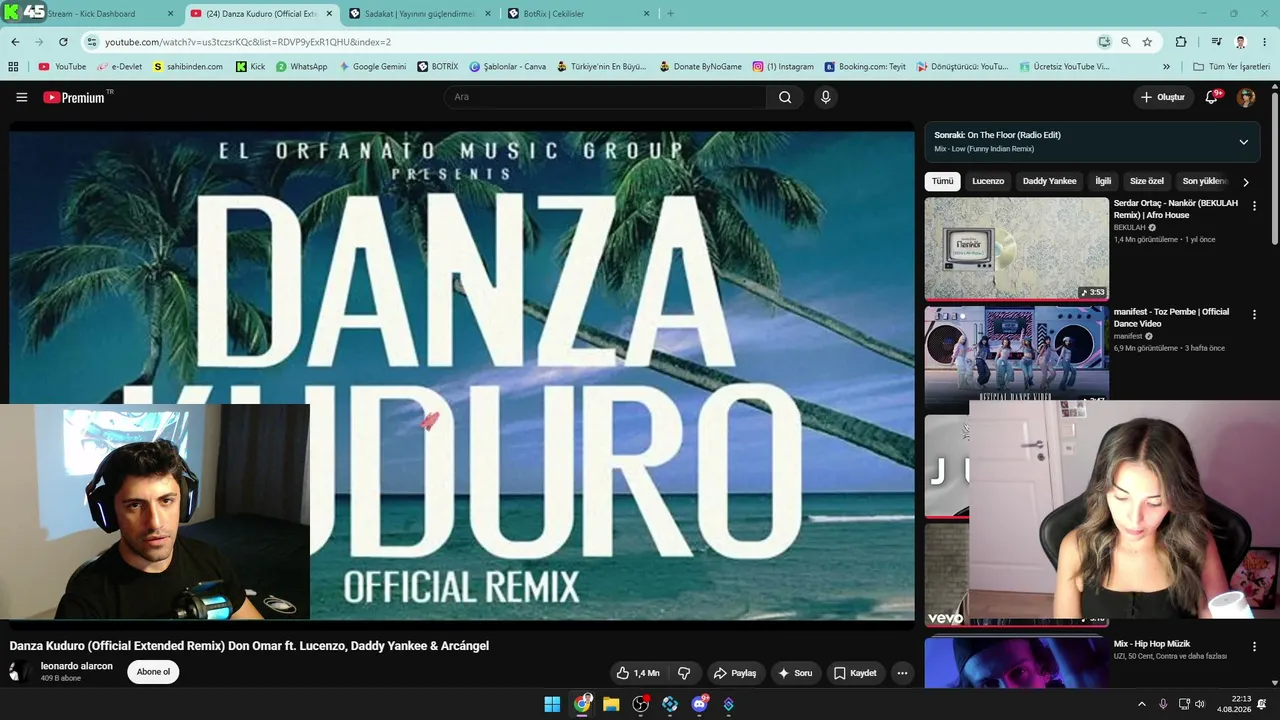
Task: Like the Danza Kuduro video
Action: [x=638, y=673]
